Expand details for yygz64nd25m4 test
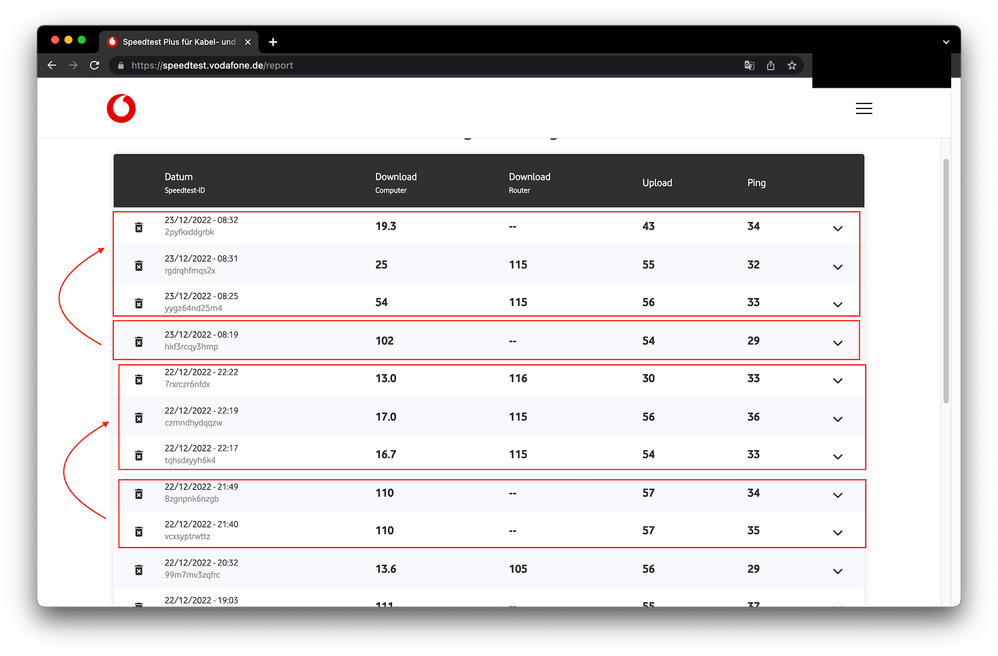The height and width of the screenshot is (656, 998). [838, 304]
